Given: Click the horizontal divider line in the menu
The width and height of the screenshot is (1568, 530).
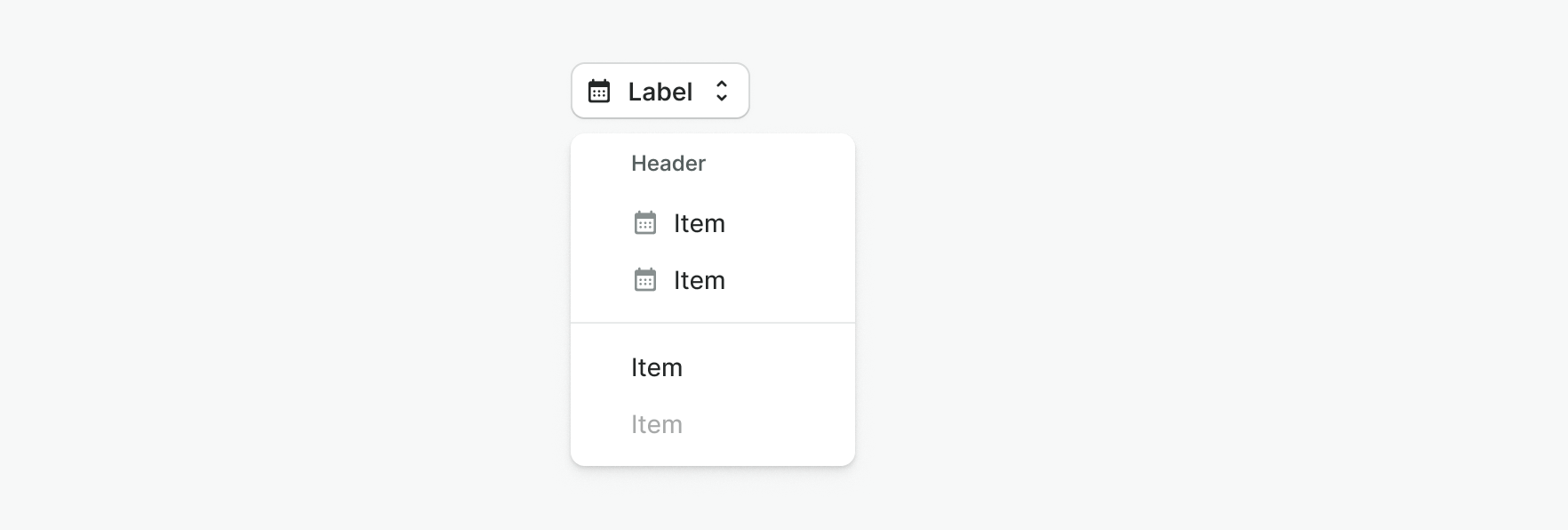Looking at the screenshot, I should click(x=713, y=323).
